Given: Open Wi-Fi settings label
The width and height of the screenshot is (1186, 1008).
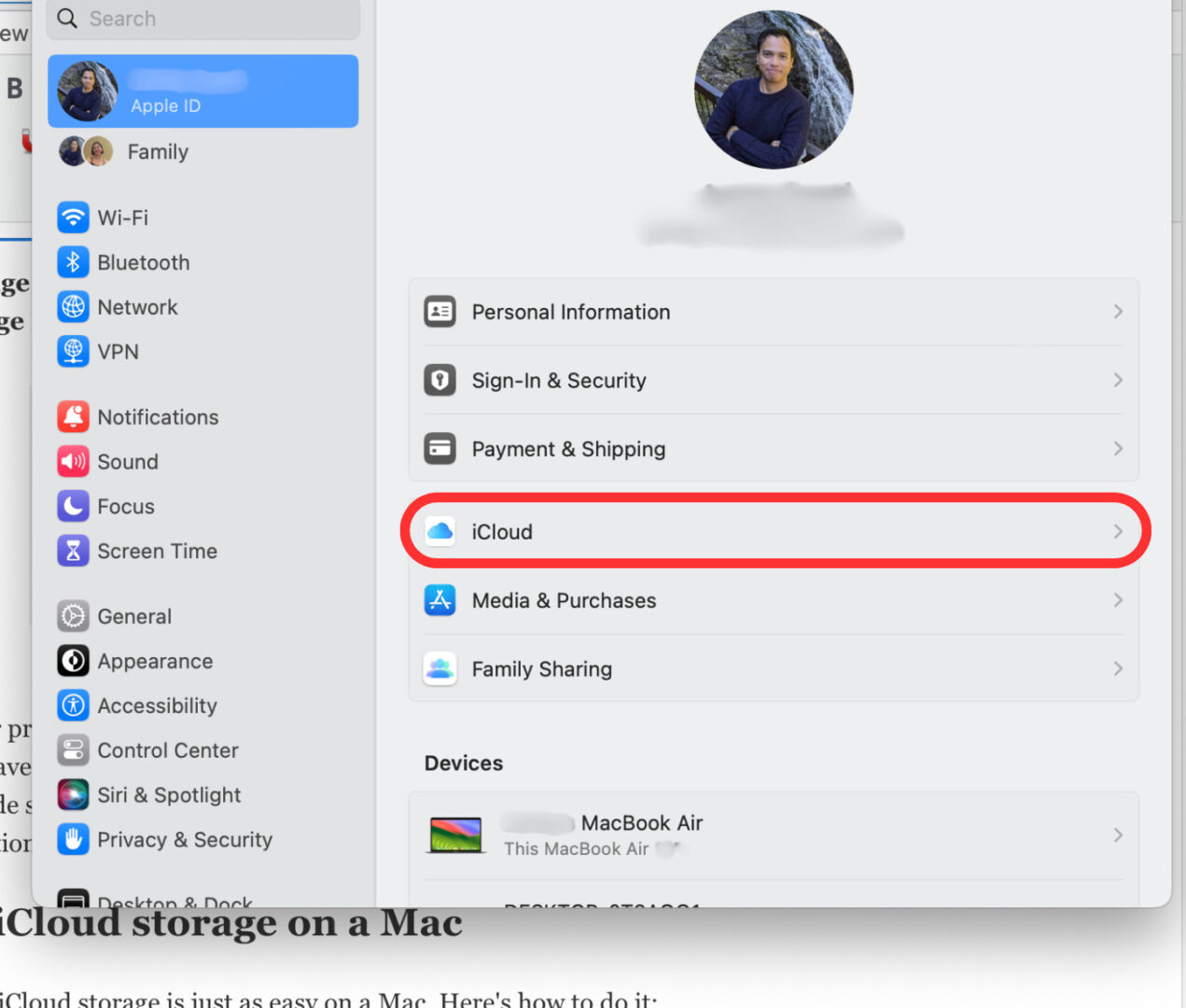Looking at the screenshot, I should 123,217.
